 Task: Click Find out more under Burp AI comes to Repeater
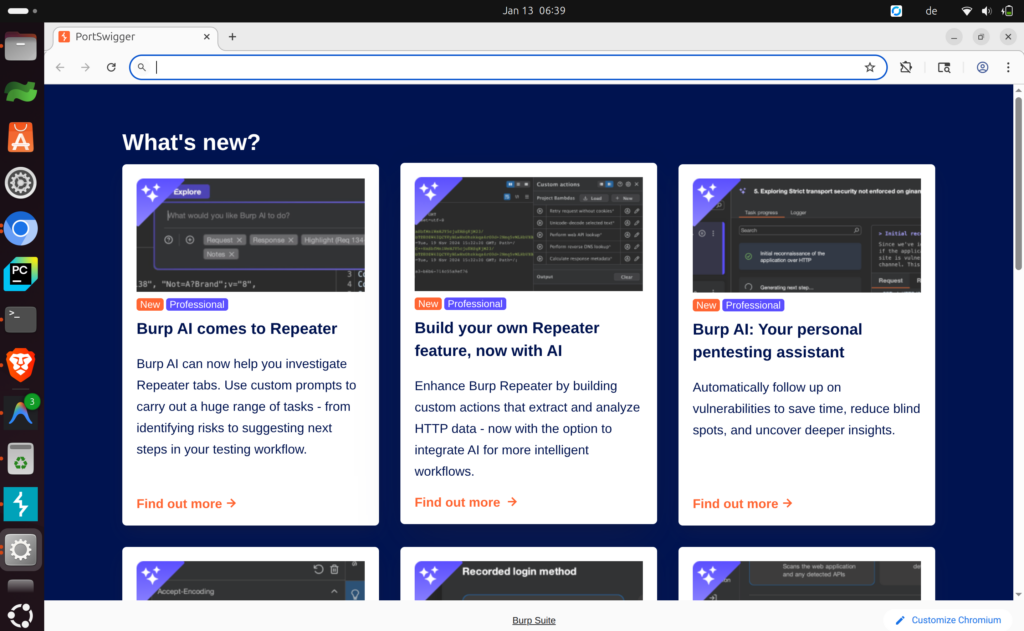point(186,504)
